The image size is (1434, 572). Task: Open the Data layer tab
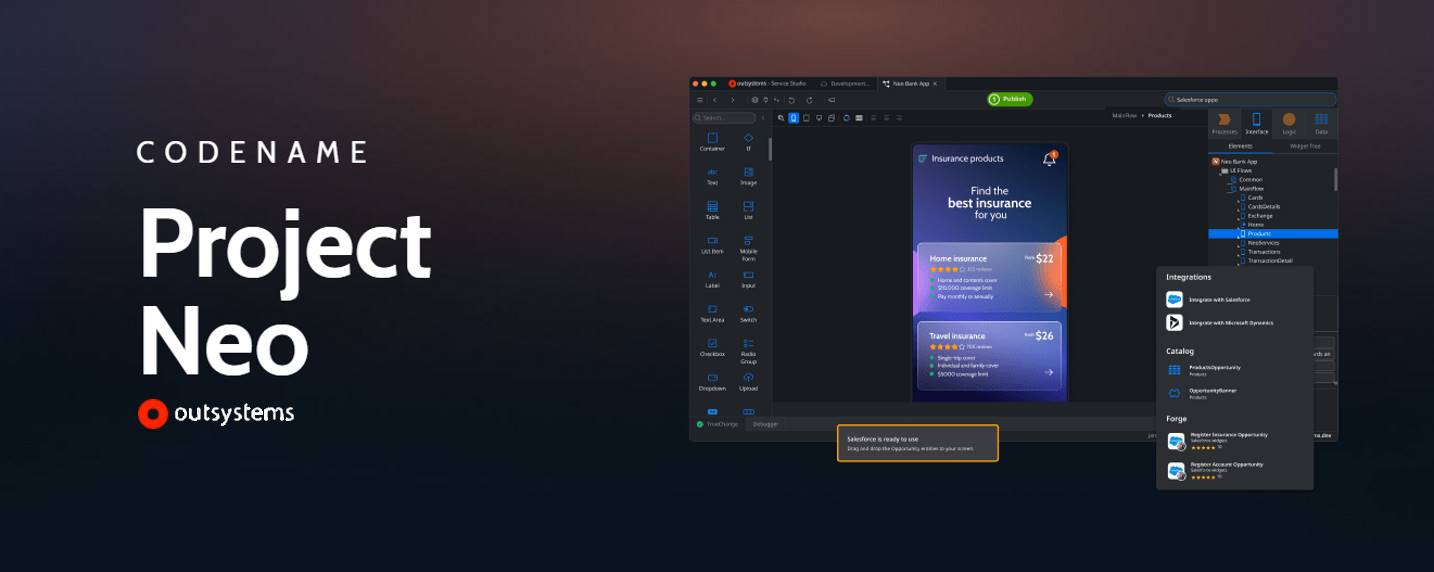[x=1321, y=123]
